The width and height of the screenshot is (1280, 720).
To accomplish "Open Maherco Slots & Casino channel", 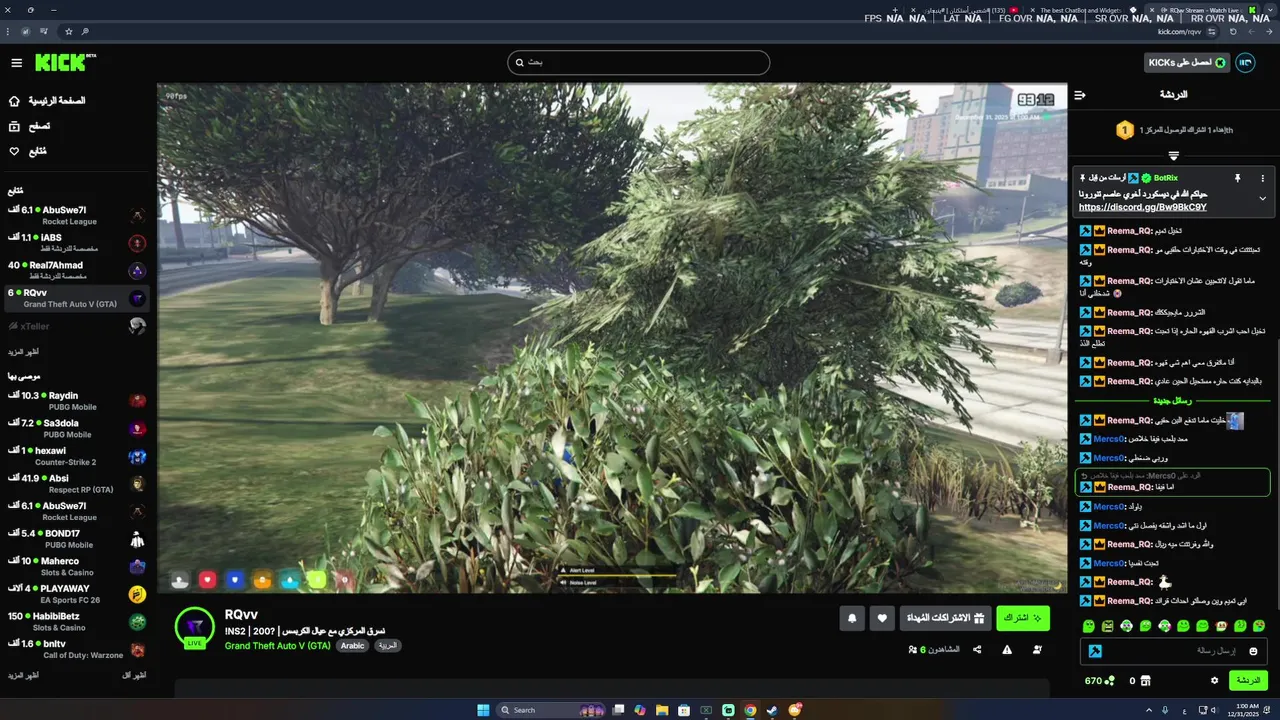I will click(x=76, y=567).
